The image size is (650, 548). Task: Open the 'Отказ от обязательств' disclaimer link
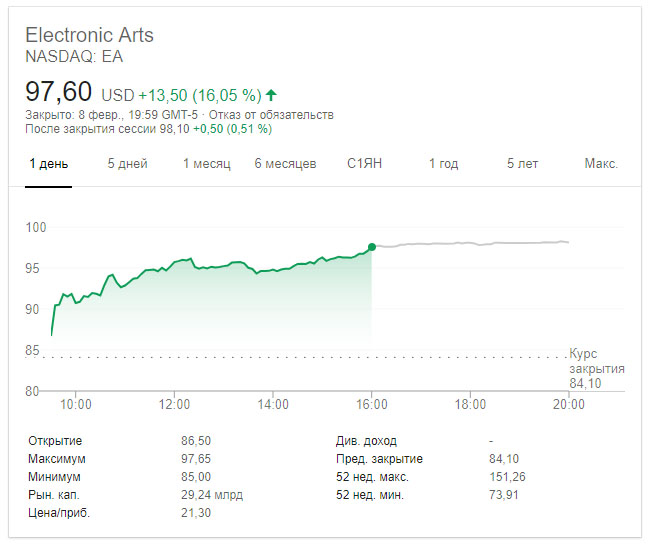coord(271,115)
